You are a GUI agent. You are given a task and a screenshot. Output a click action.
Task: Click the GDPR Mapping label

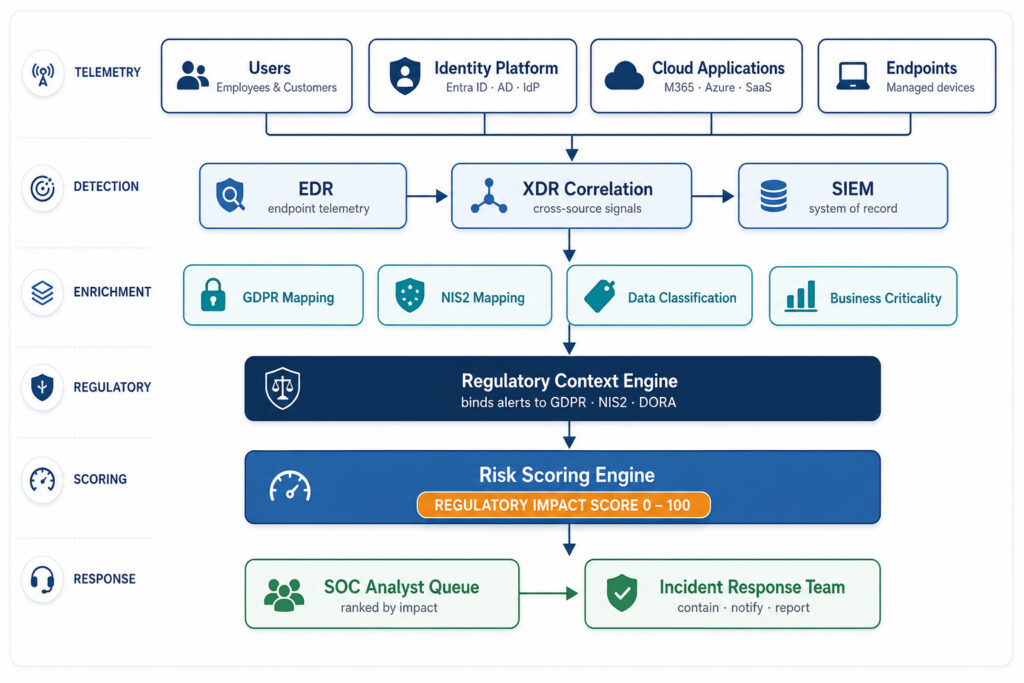pyautogui.click(x=288, y=298)
